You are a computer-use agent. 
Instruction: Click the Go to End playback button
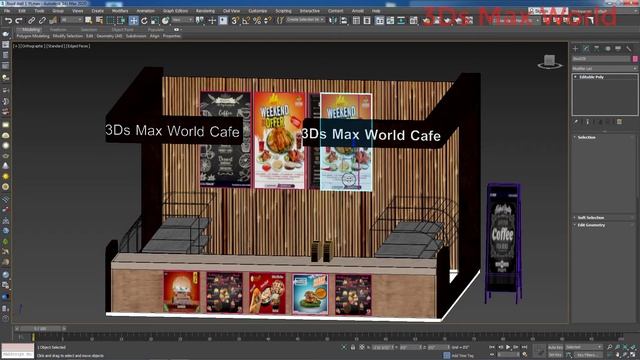[524, 347]
